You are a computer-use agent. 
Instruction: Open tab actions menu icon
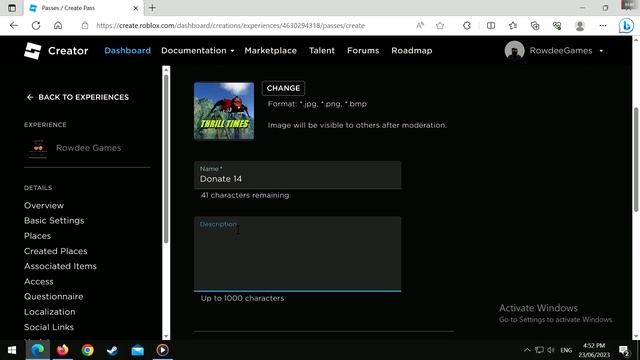coord(12,8)
